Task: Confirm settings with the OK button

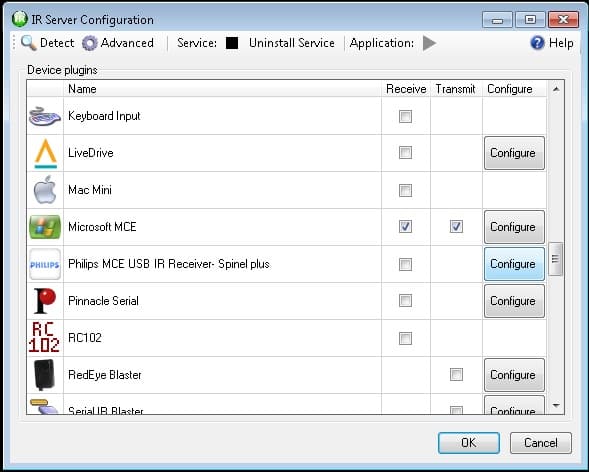Action: [x=469, y=443]
